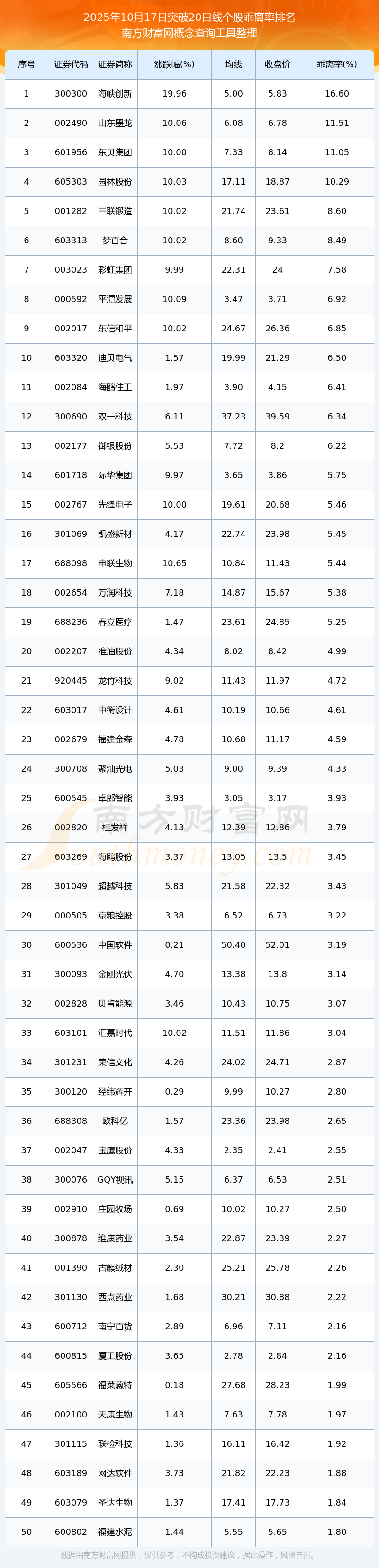
Task: Select stock name 西点药业
Action: click(115, 1297)
